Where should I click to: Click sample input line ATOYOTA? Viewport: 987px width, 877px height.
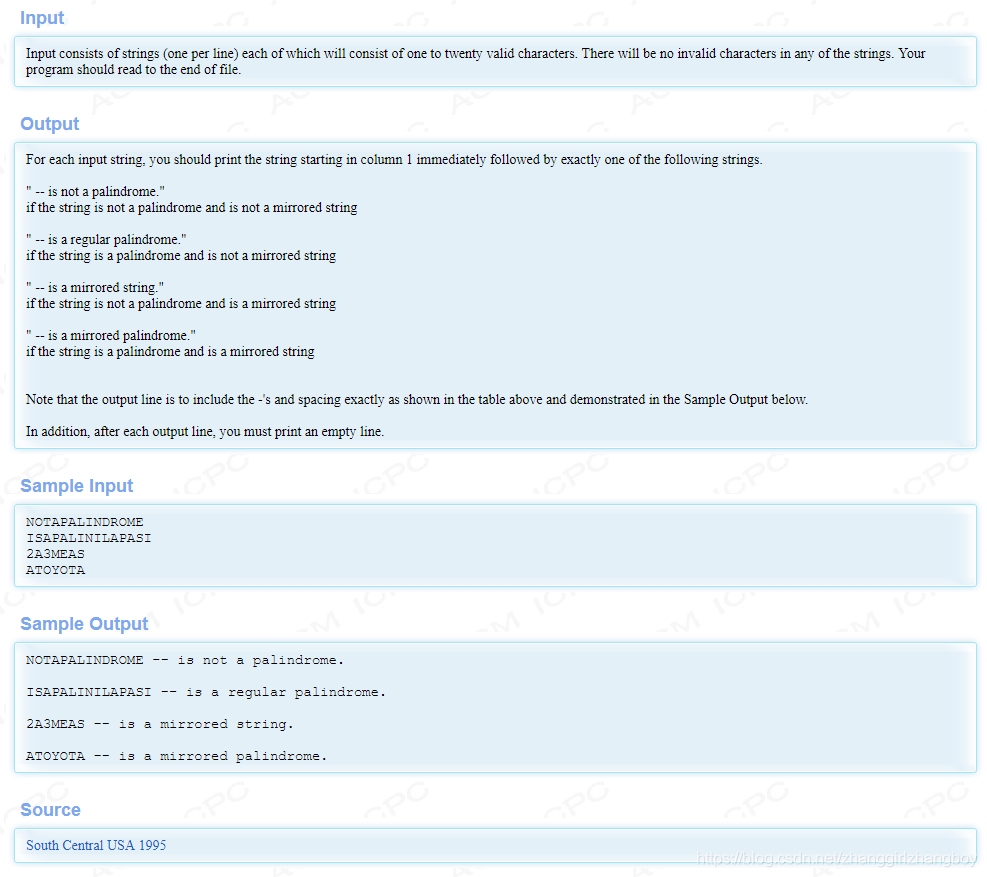[x=55, y=570]
